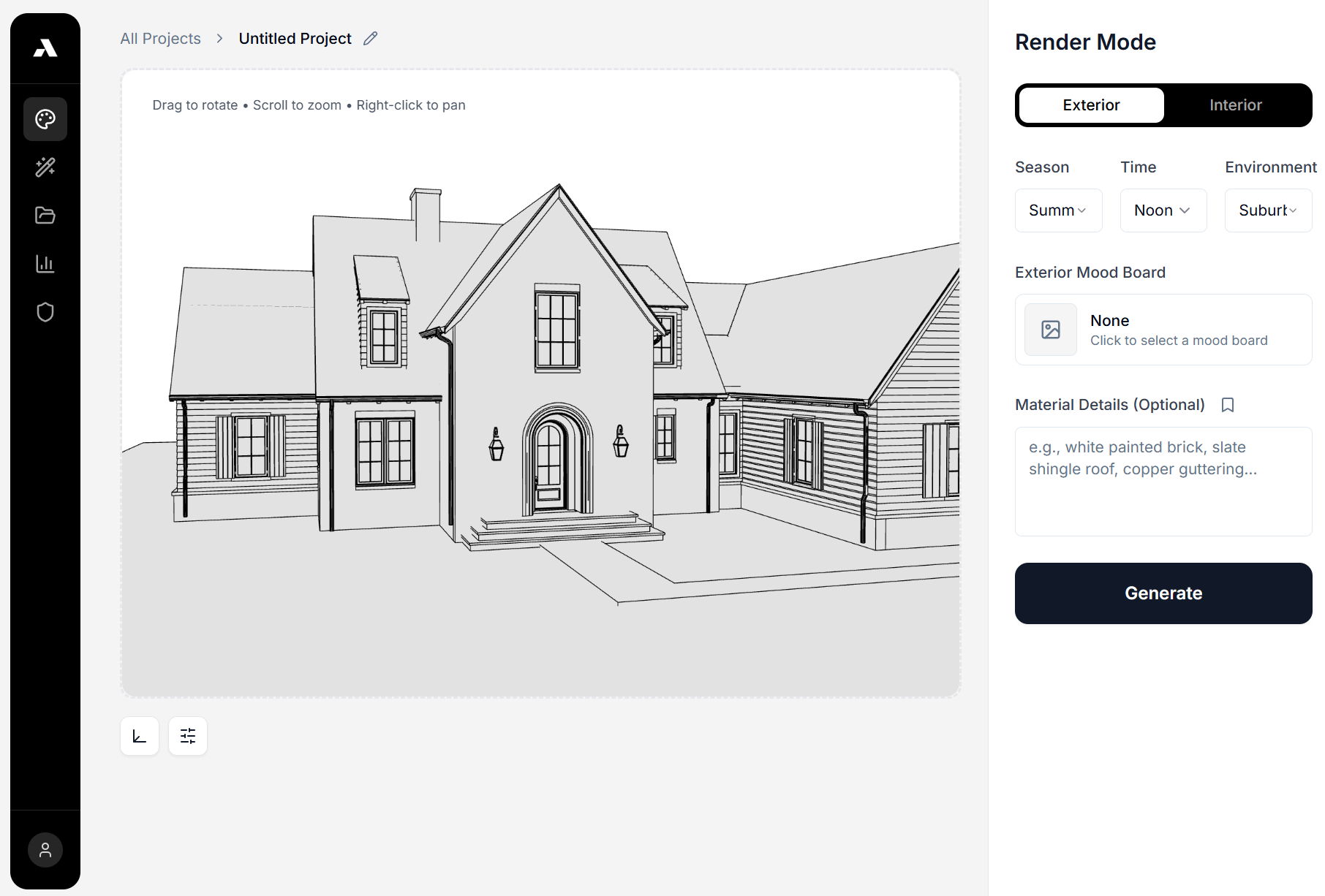The height and width of the screenshot is (896, 1325).
Task: Open the account profile icon at bottom
Action: (45, 850)
